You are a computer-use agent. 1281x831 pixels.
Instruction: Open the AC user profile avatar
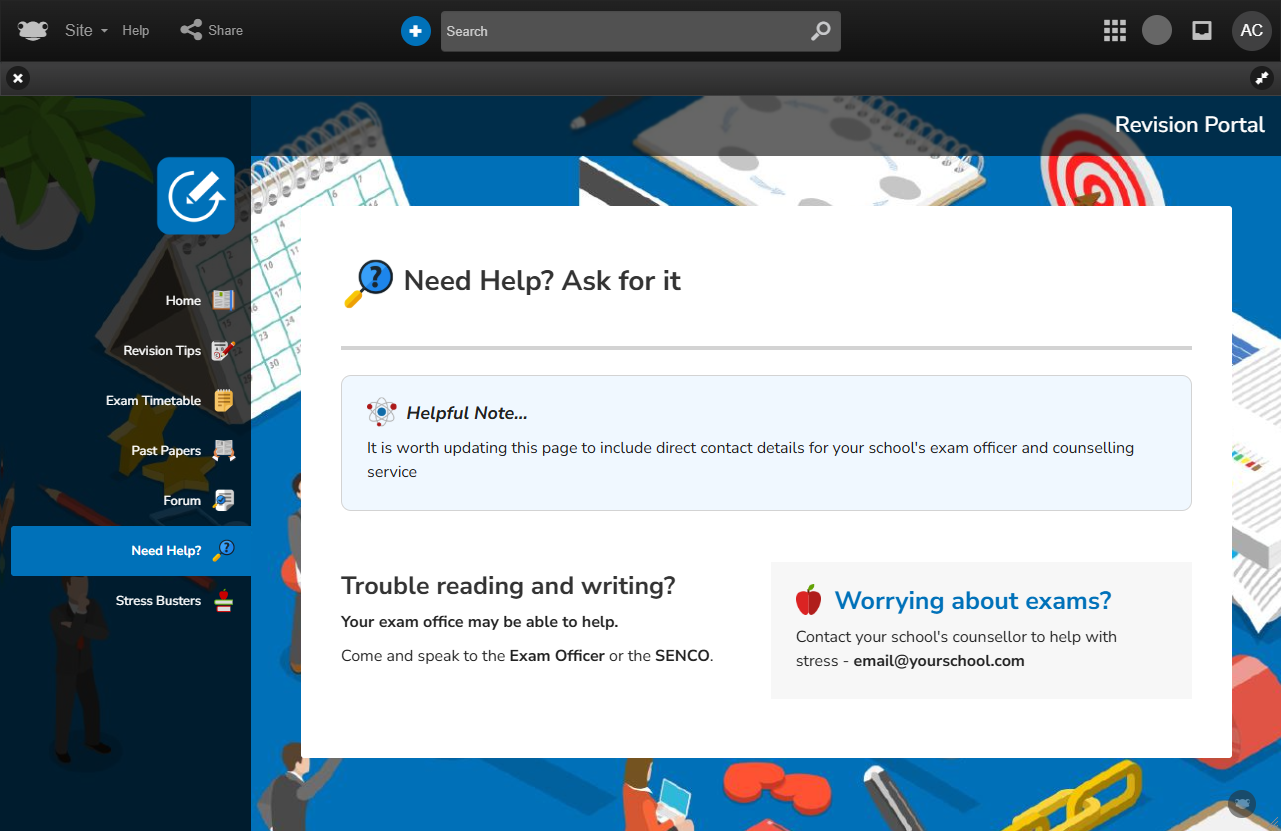click(x=1251, y=31)
